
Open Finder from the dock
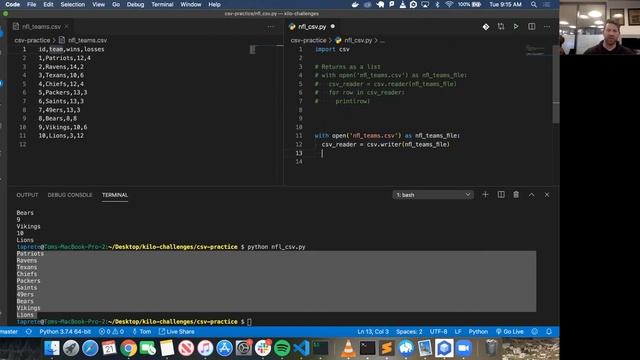[51, 348]
